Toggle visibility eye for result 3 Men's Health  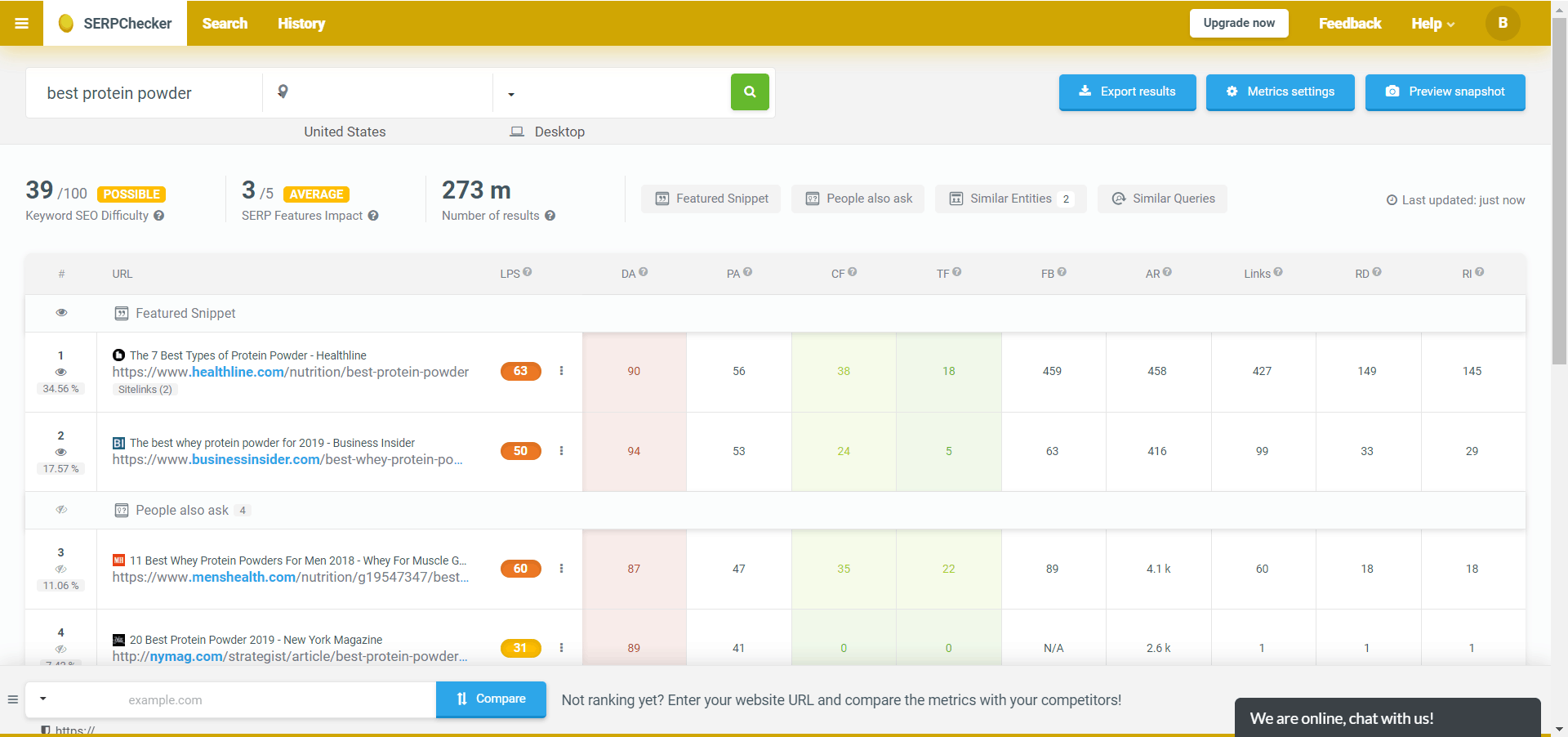coord(60,569)
